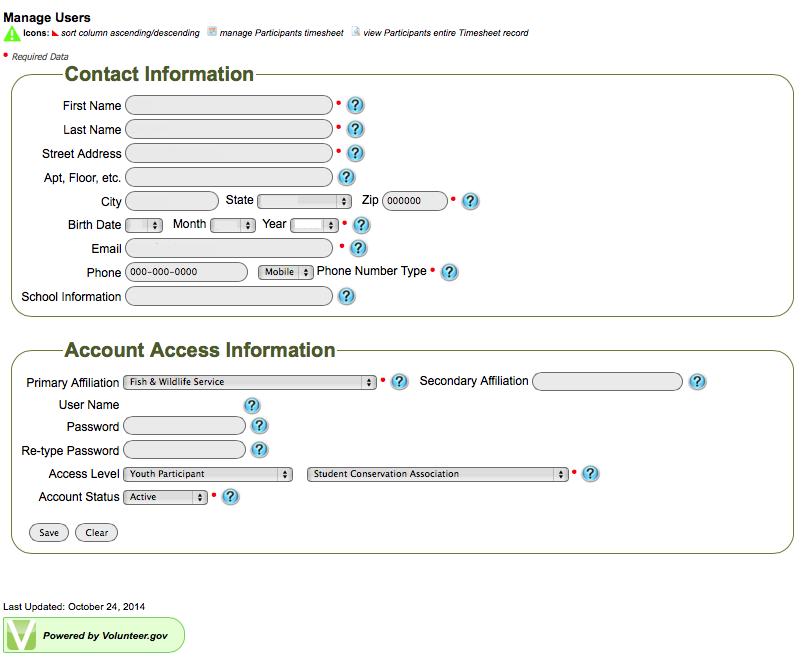Open help for School Information
This screenshot has width=802, height=661.
[346, 296]
